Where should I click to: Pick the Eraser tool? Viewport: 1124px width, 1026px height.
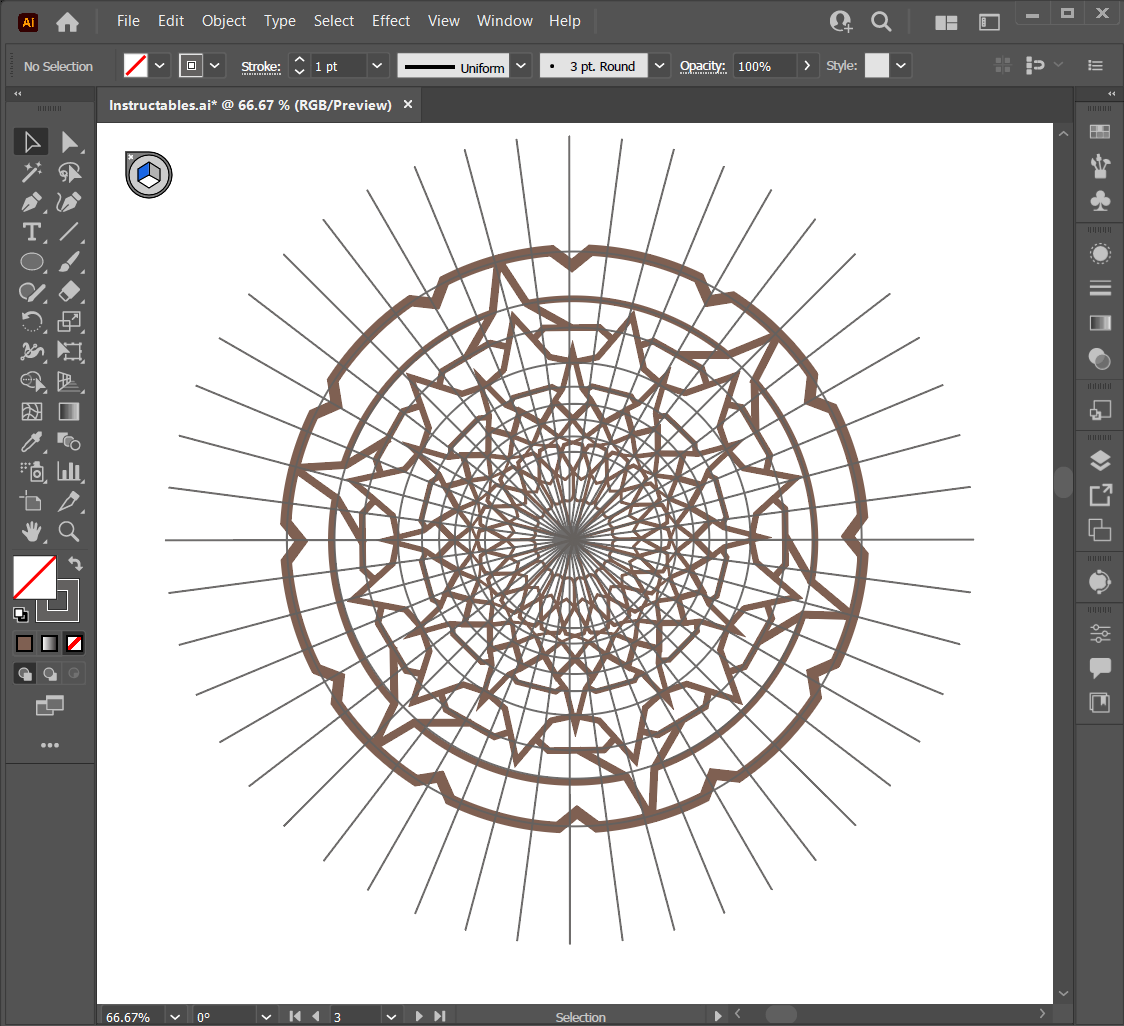pyautogui.click(x=69, y=292)
